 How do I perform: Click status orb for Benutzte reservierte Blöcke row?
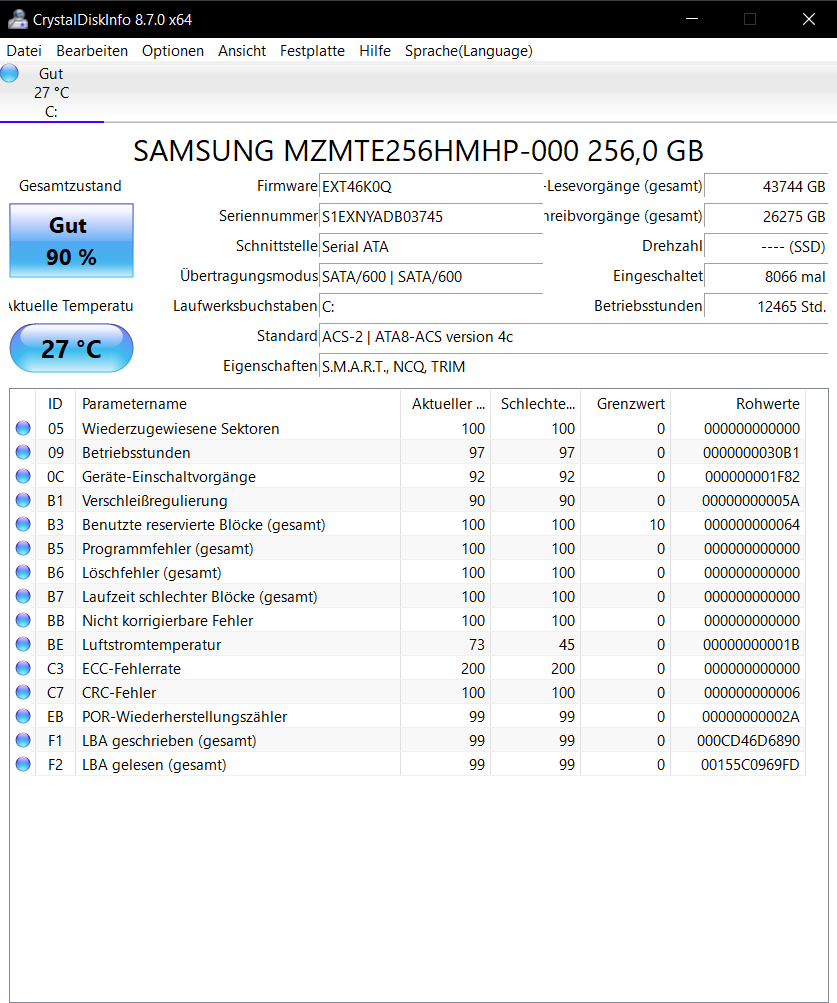23,524
